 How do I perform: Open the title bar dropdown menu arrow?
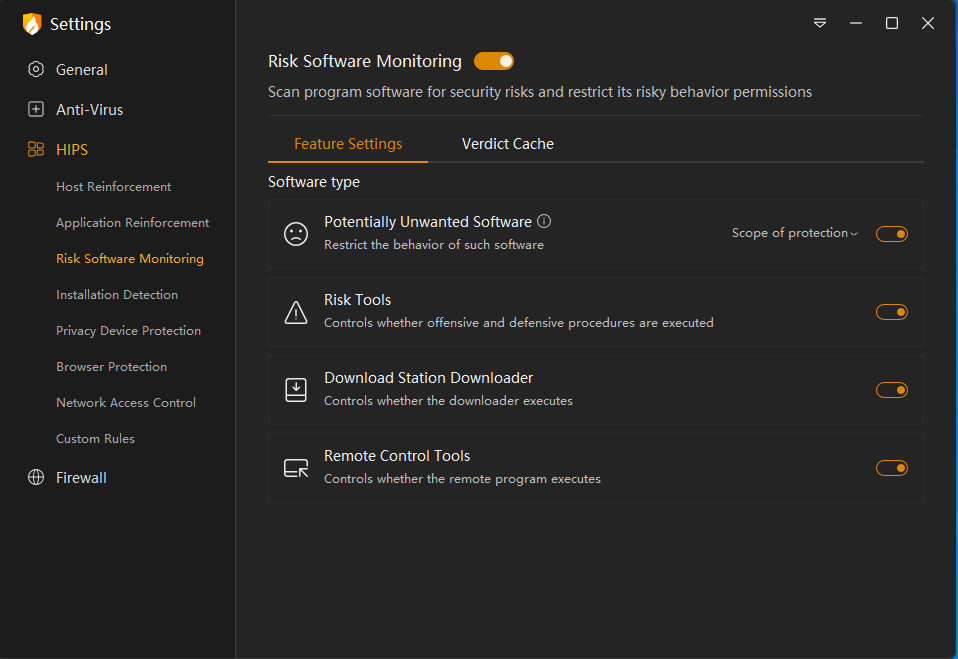[820, 23]
